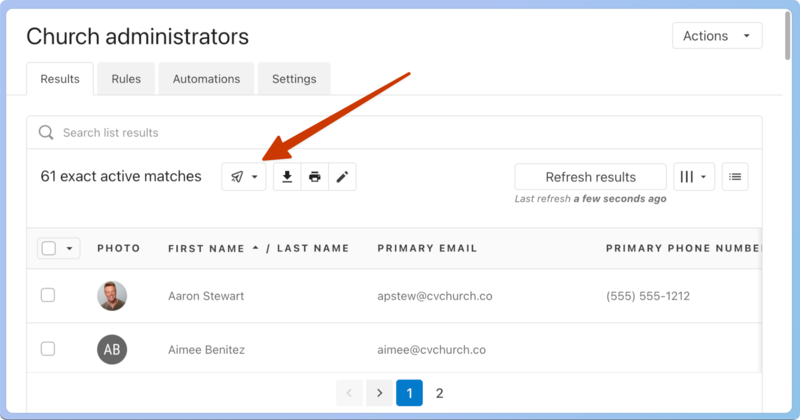800x420 pixels.
Task: Sort by Last Name column header
Action: 313,249
